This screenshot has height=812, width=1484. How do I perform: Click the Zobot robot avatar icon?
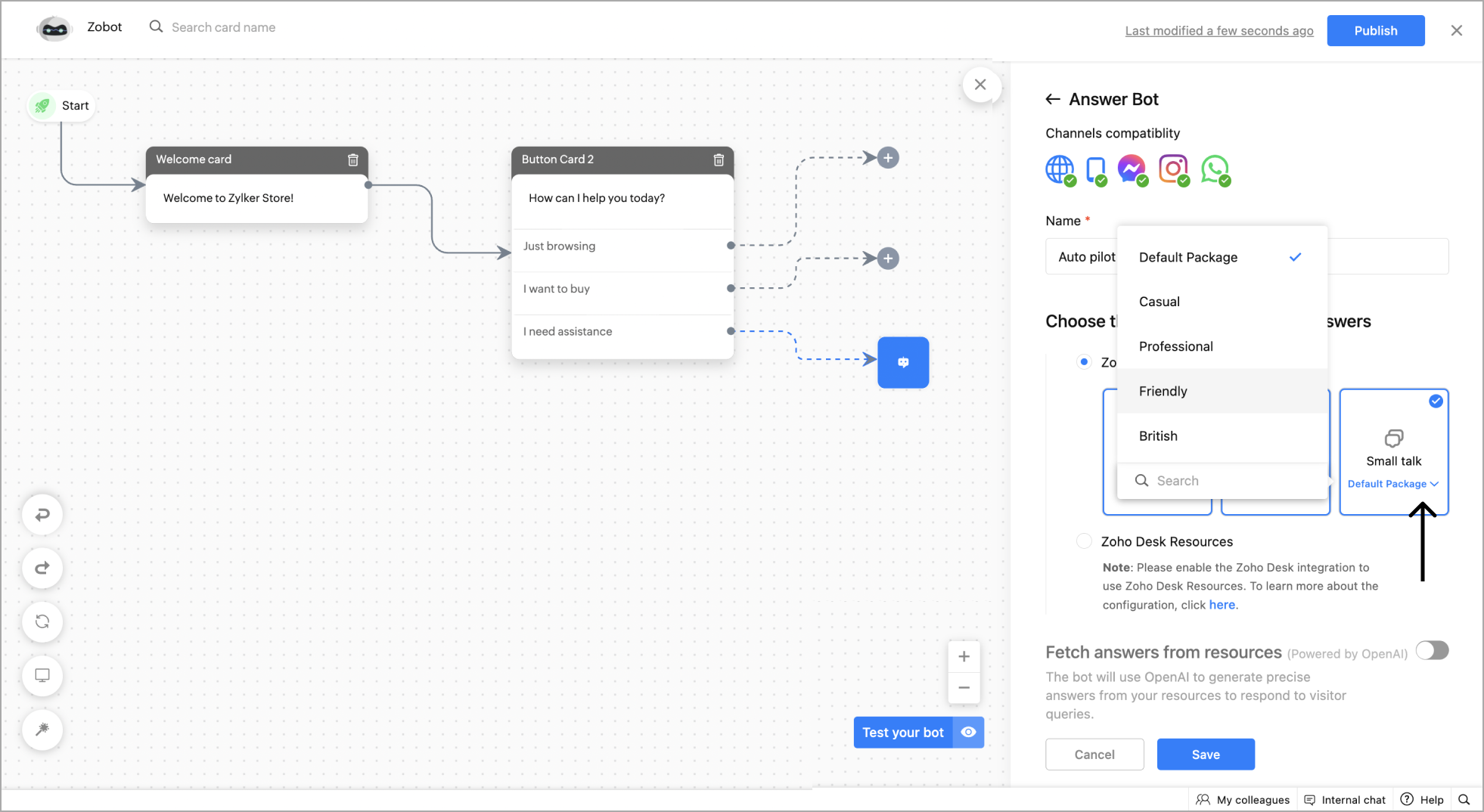54,29
